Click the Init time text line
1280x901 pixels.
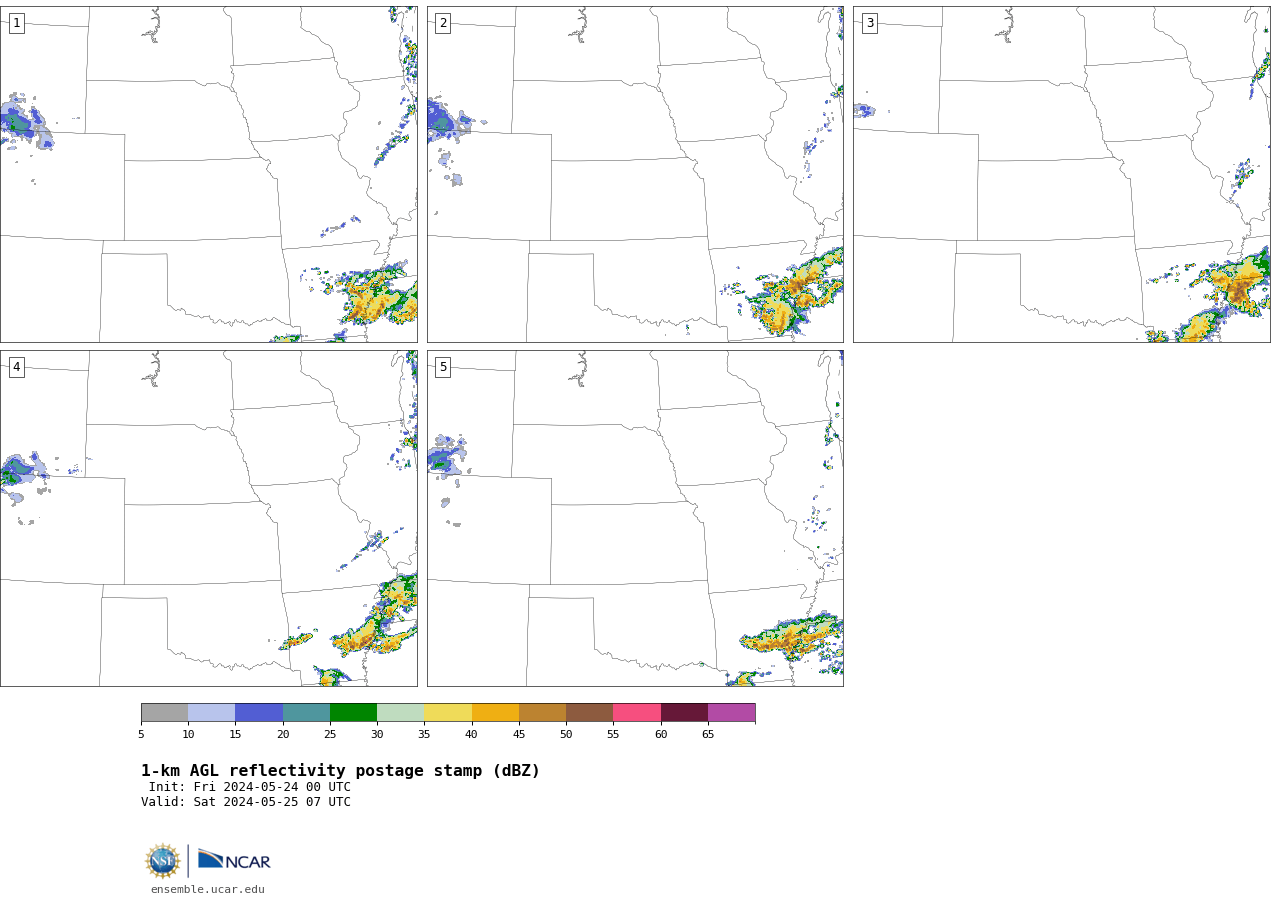click(x=250, y=787)
